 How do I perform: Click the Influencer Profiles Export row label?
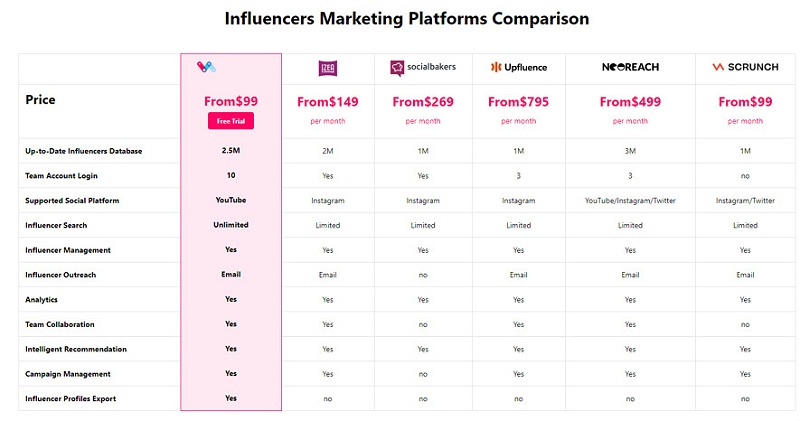[x=71, y=398]
